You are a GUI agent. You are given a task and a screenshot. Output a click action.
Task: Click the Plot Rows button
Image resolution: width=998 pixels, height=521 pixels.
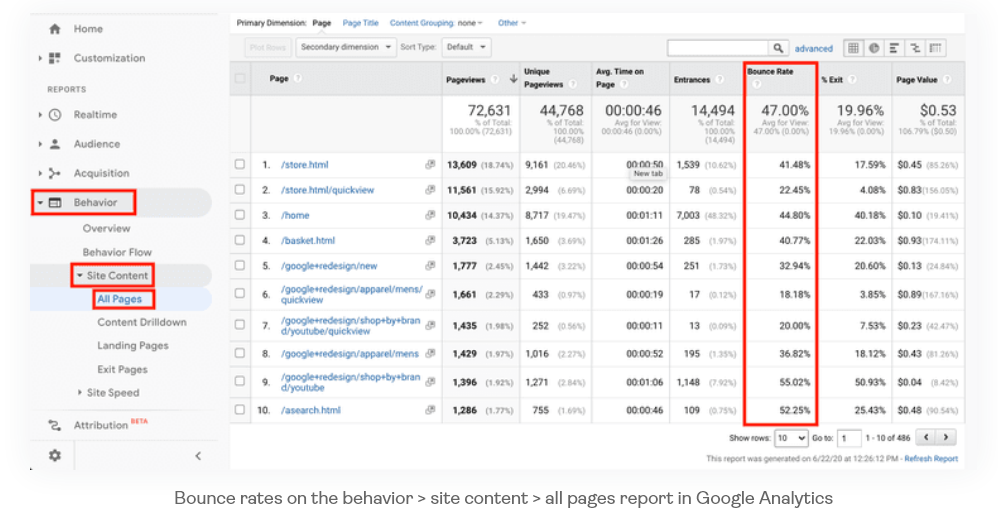[267, 47]
